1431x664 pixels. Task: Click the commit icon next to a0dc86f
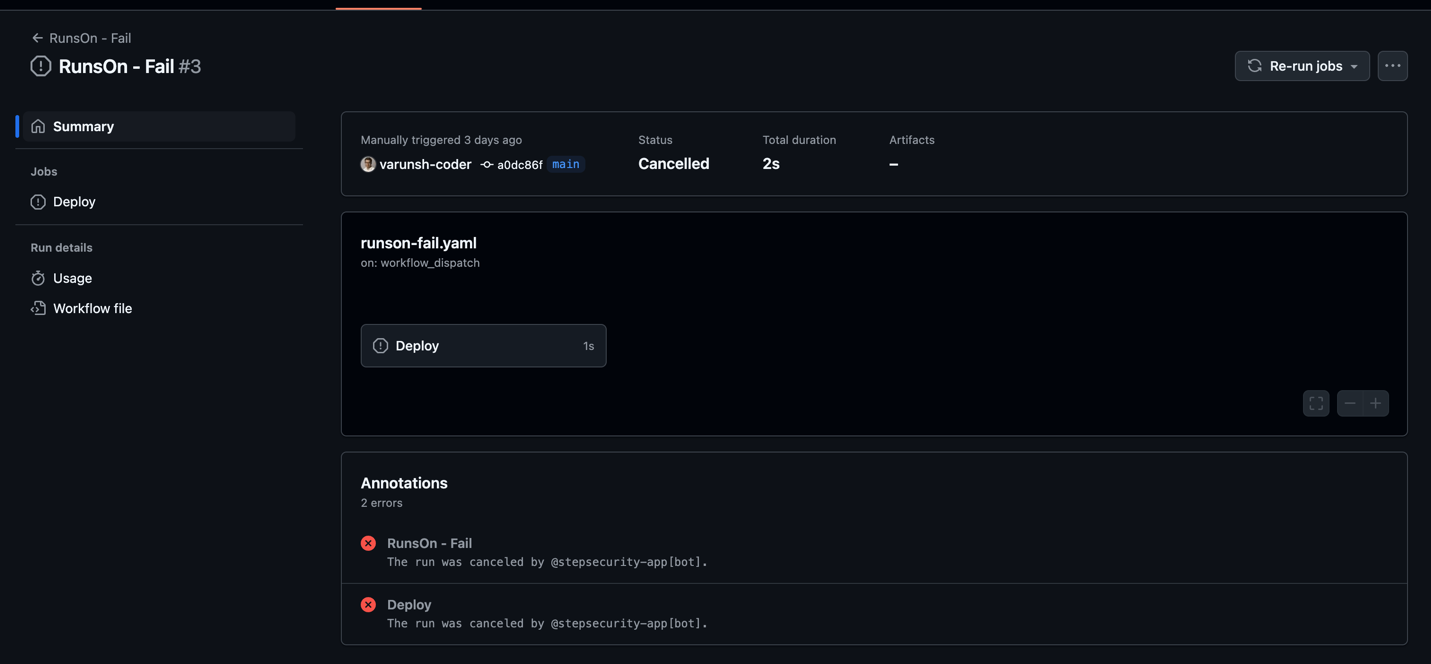pos(487,165)
